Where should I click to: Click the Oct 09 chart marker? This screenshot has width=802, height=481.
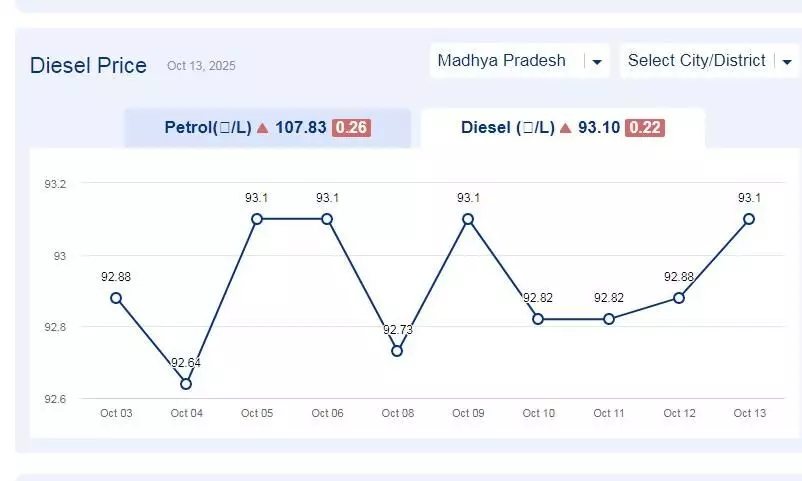(x=468, y=219)
